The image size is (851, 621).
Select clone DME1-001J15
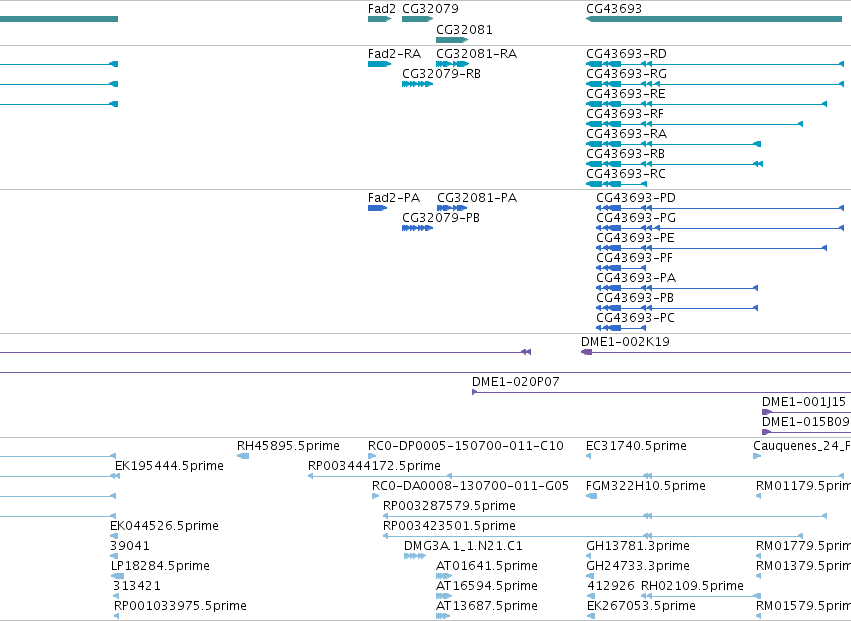click(804, 403)
